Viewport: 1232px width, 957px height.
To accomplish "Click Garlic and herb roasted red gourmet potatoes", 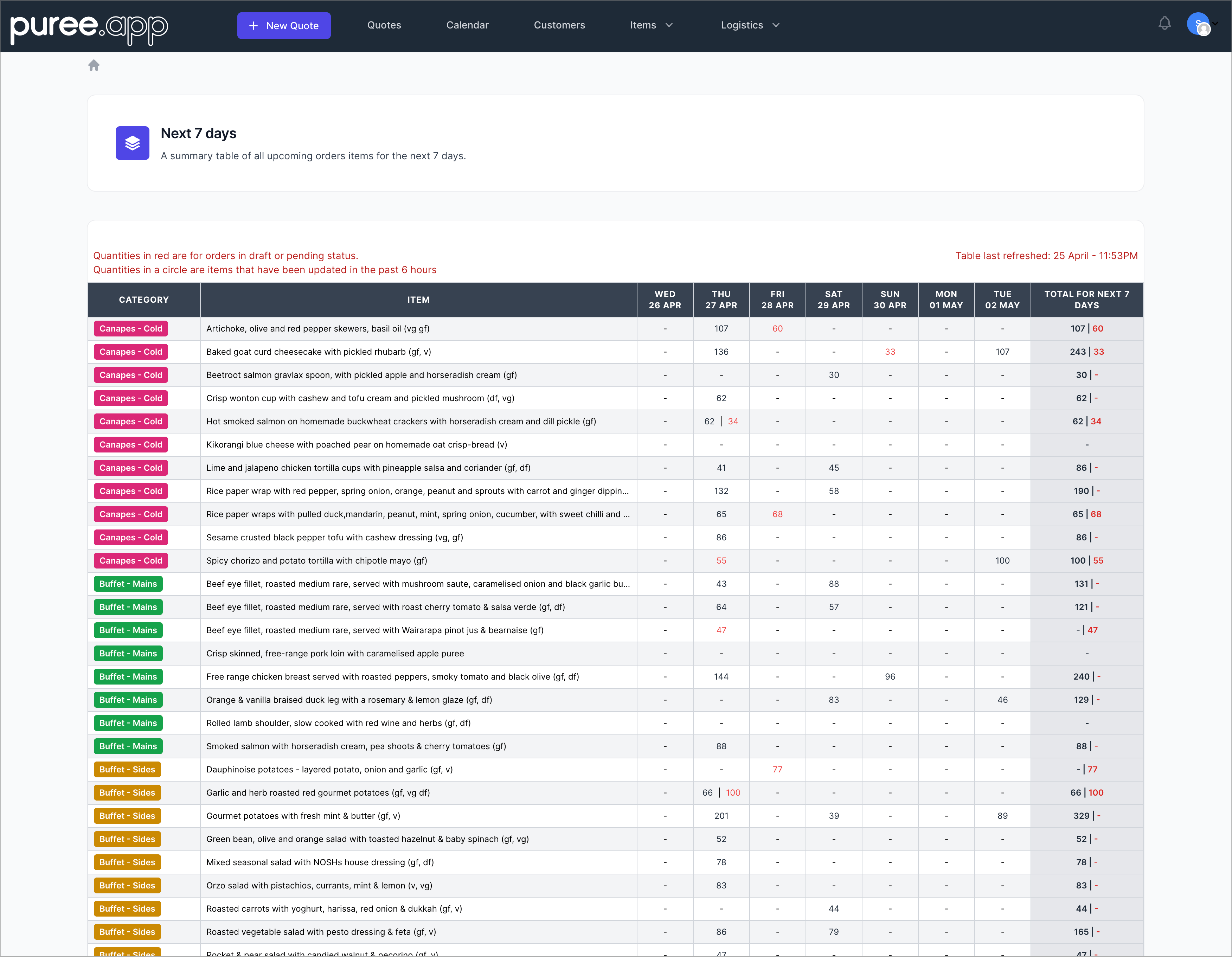I will tap(318, 793).
